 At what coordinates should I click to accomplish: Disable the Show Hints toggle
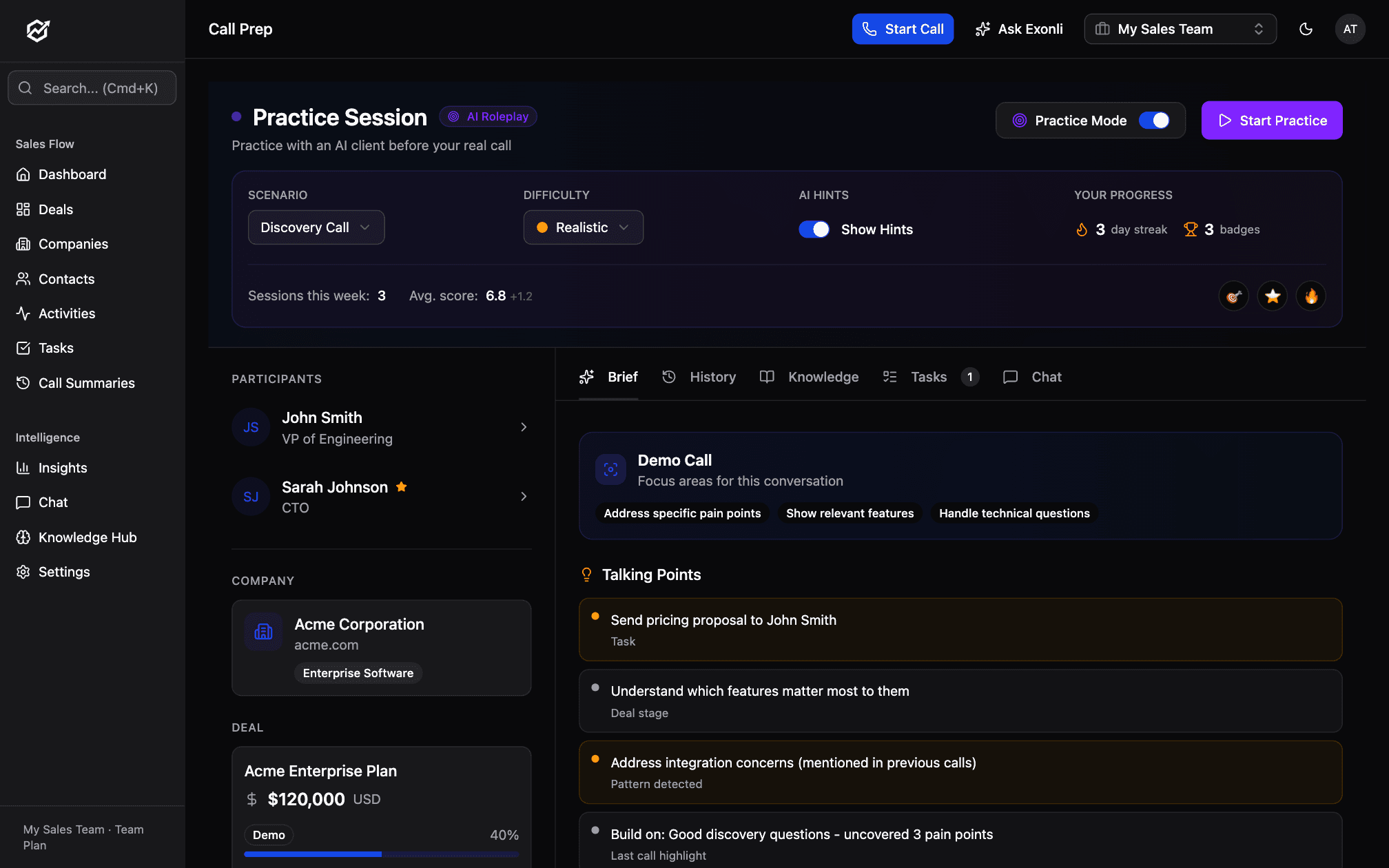pyautogui.click(x=814, y=229)
